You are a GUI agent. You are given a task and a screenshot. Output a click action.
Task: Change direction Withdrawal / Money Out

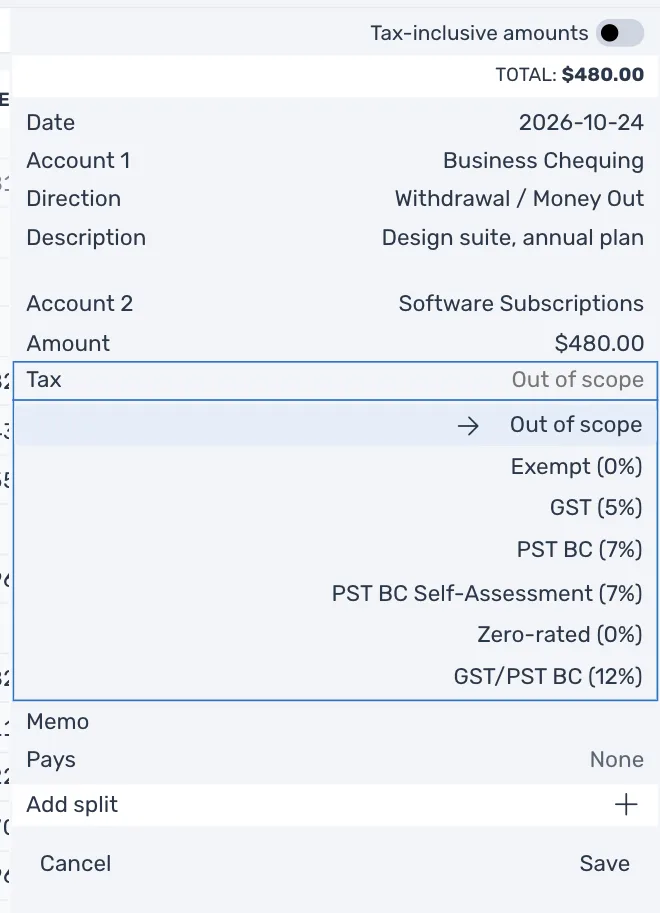click(x=519, y=199)
